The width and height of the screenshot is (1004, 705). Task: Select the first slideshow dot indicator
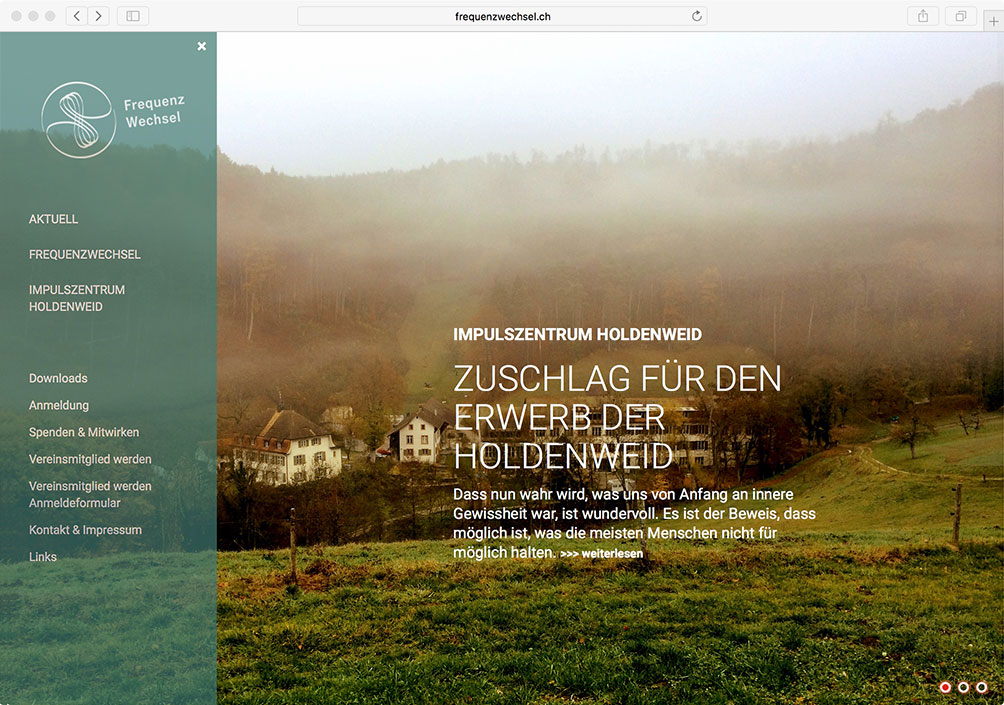tap(945, 687)
